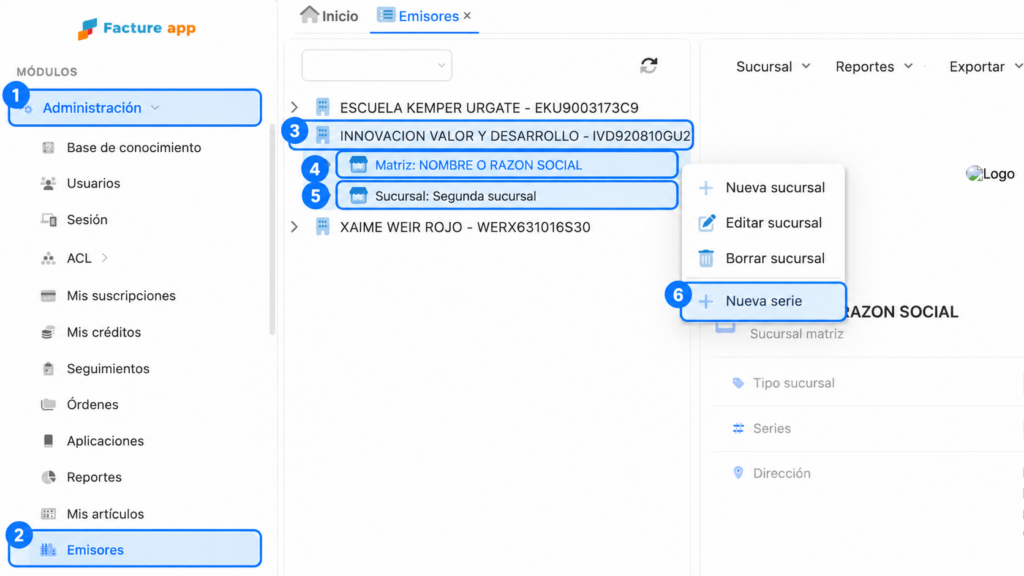Close the Emisores tab

point(467,16)
